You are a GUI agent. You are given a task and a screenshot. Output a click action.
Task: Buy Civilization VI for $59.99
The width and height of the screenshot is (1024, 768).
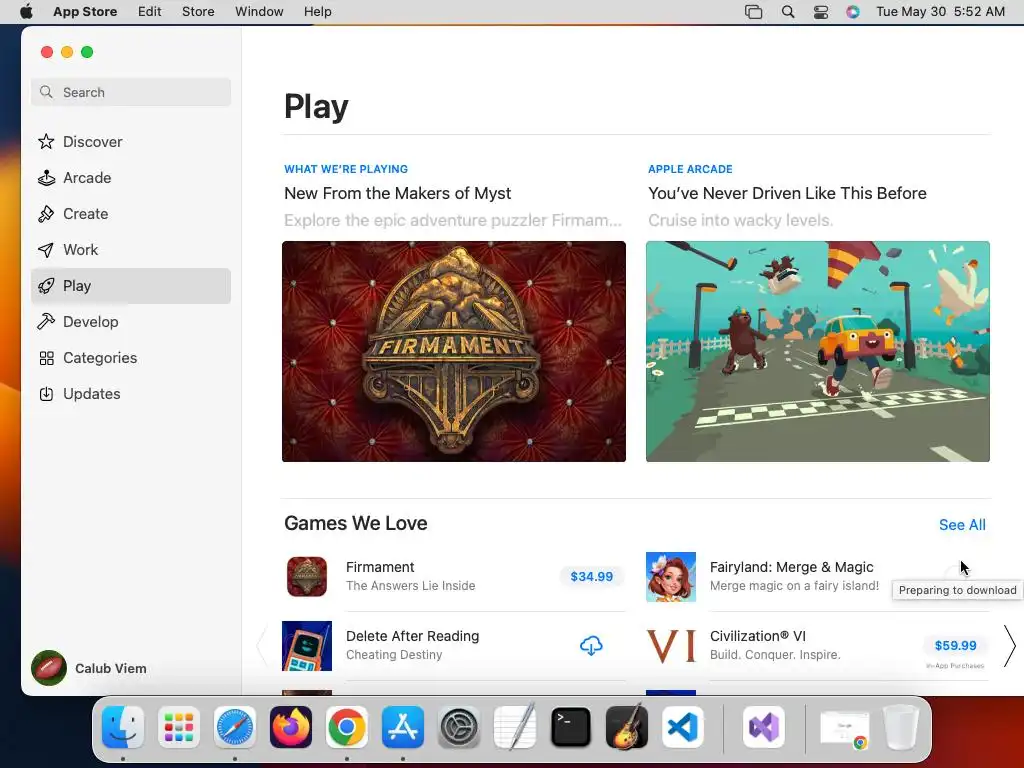[x=955, y=645]
